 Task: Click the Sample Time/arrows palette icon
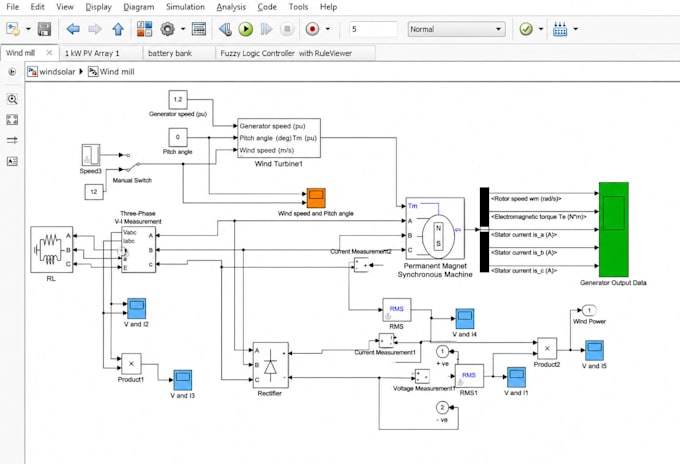pos(12,140)
